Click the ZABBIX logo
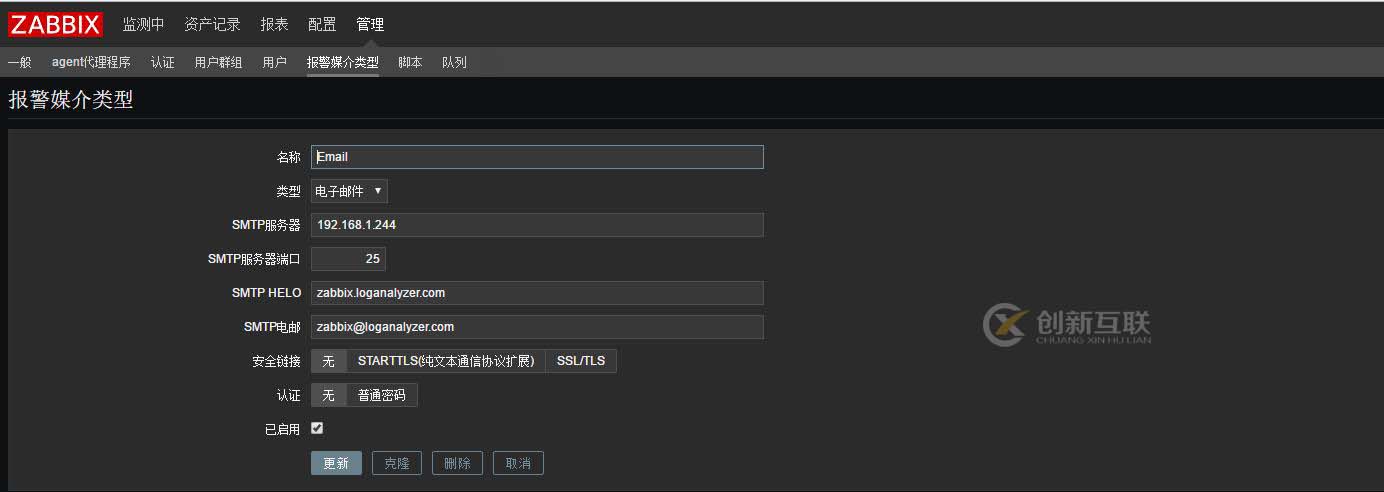 pyautogui.click(x=55, y=24)
